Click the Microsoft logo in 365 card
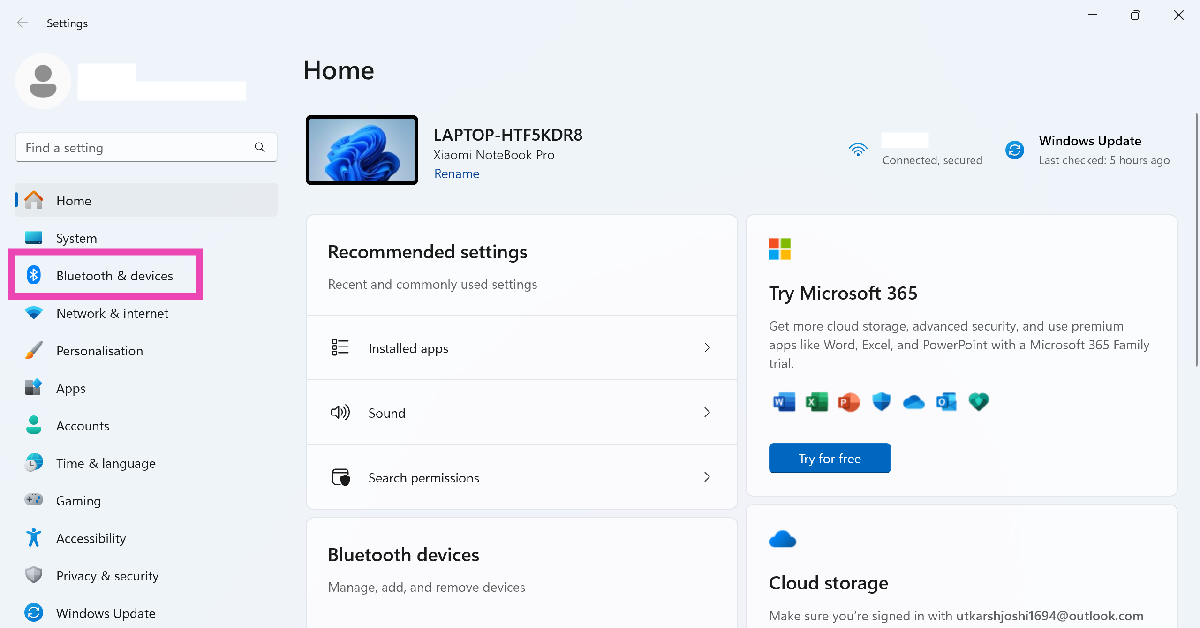1200x628 pixels. 780,249
